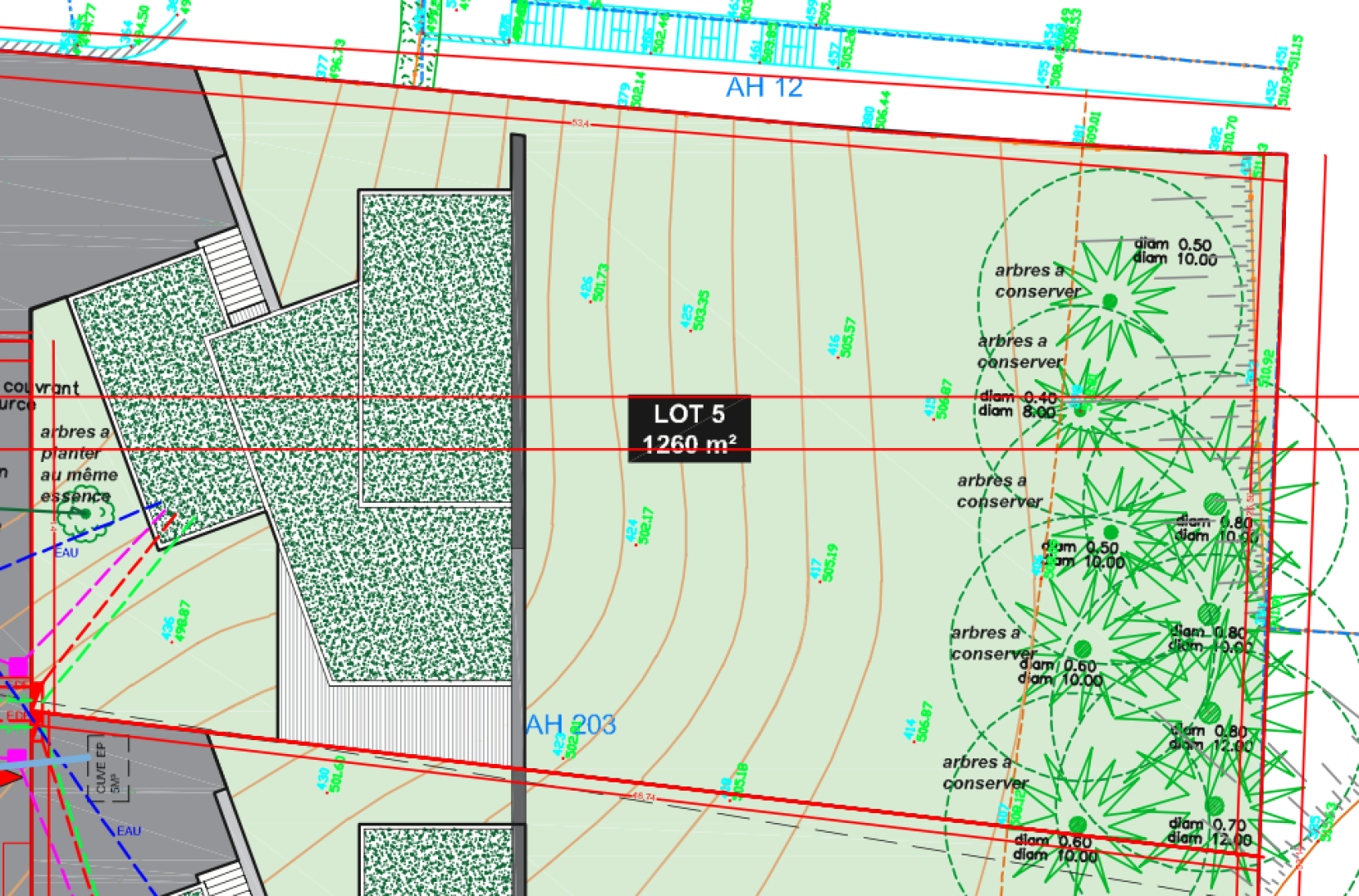The width and height of the screenshot is (1359, 896).
Task: Click survey point 425 at elevation 503.35
Action: 694,311
